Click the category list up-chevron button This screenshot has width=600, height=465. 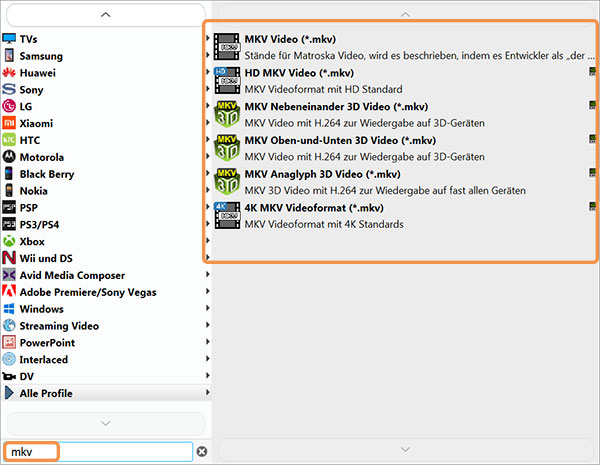(106, 15)
